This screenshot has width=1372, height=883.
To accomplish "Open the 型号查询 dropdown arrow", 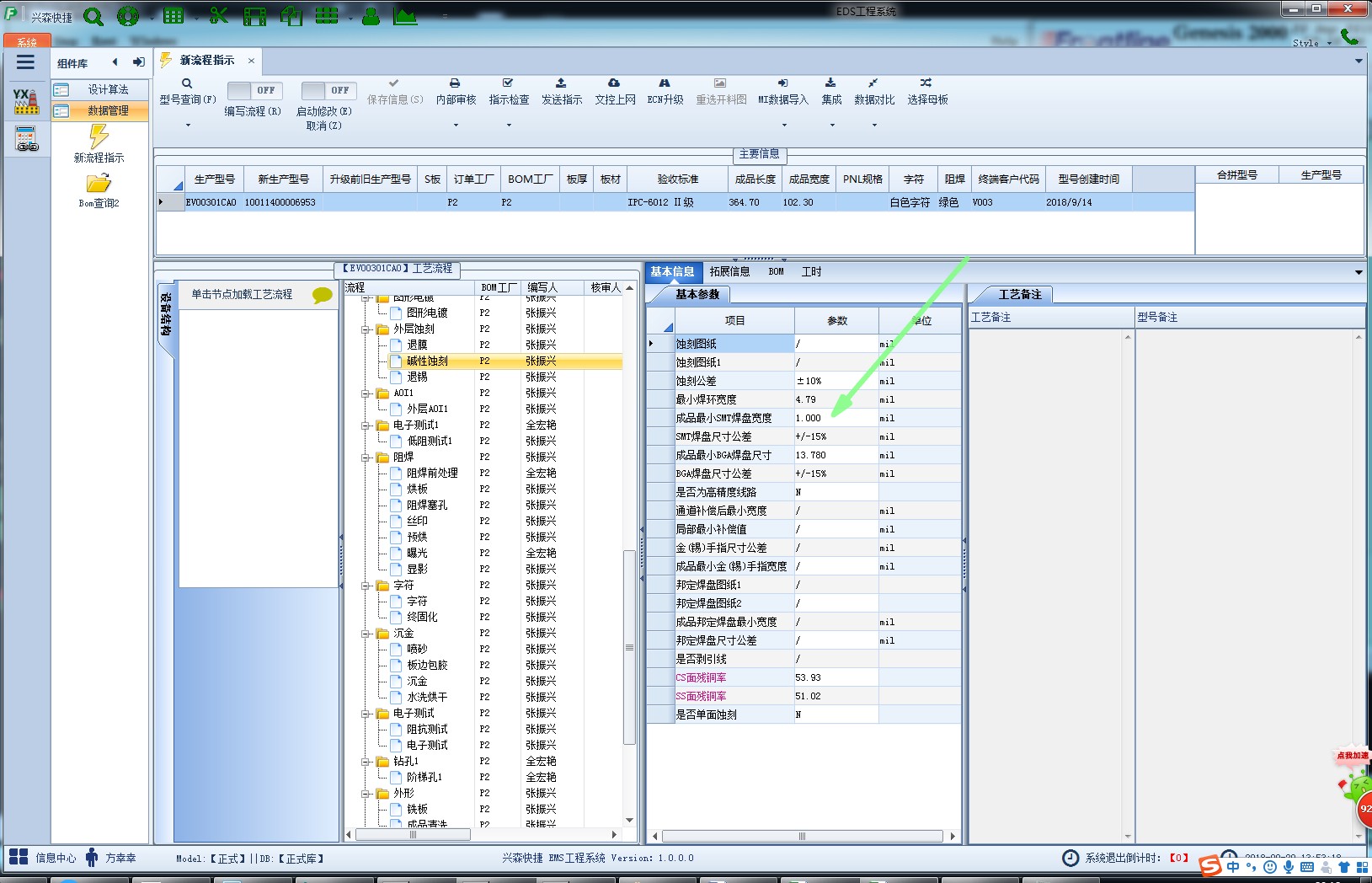I will 188,126.
